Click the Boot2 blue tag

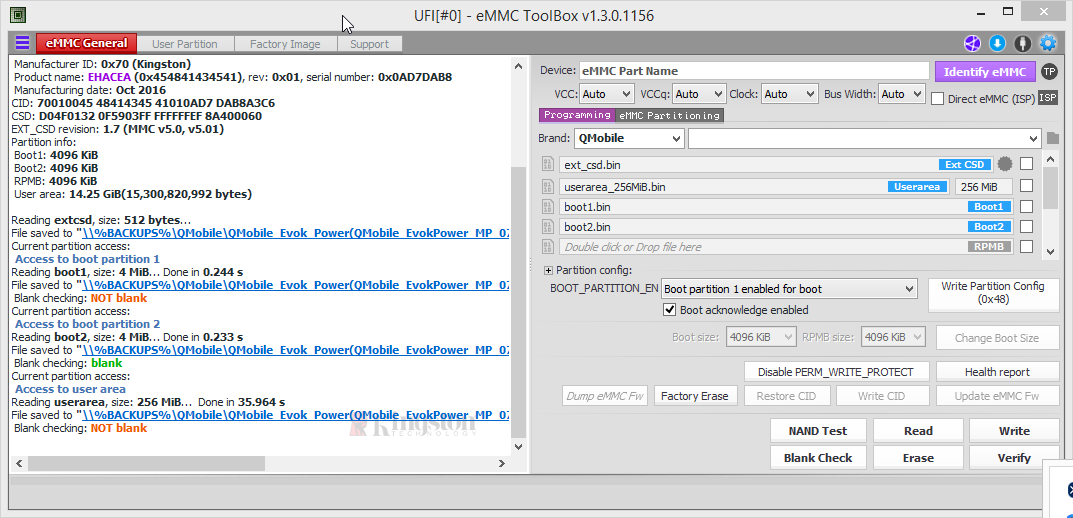point(989,226)
